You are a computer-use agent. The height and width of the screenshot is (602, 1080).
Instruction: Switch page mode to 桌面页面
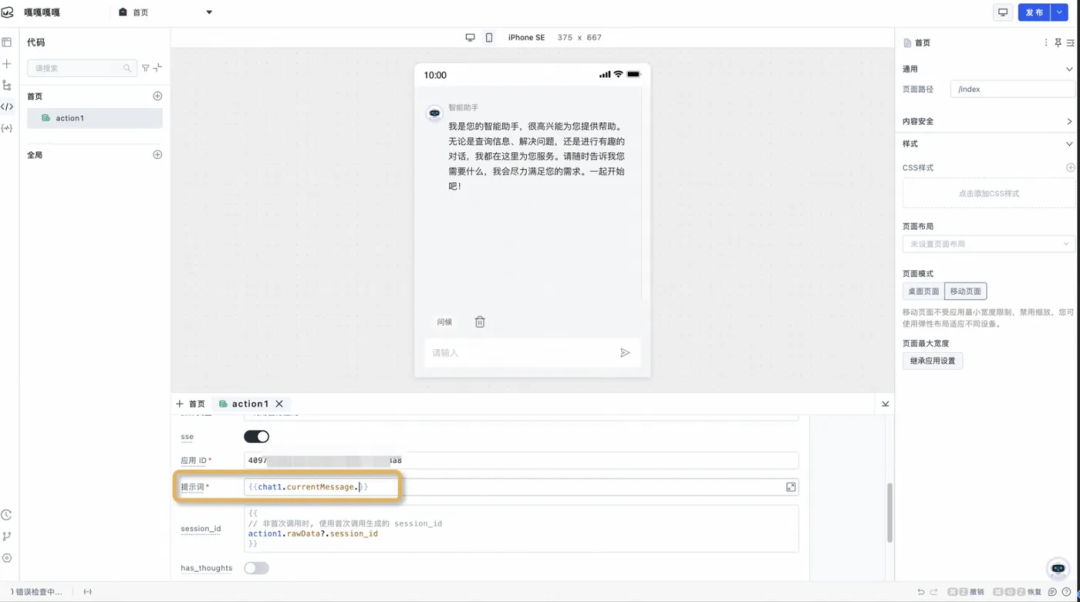(921, 291)
